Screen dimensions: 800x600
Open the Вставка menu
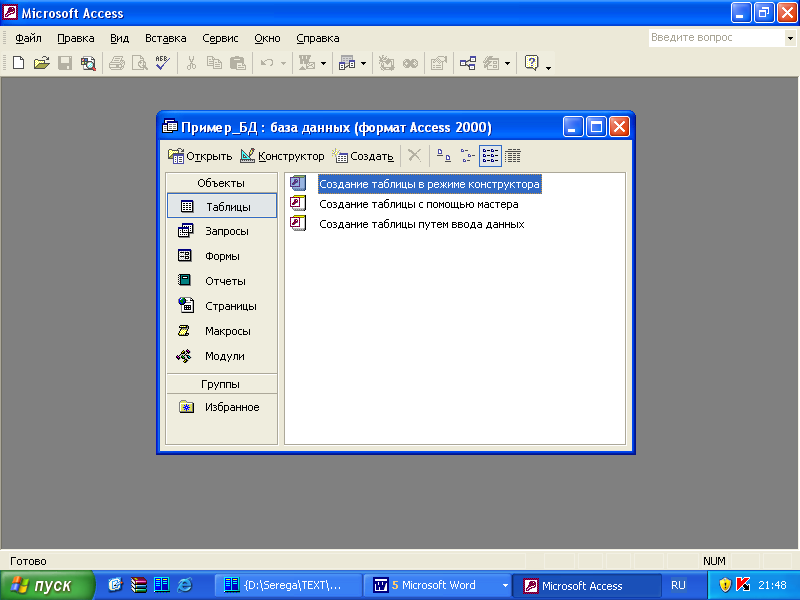pyautogui.click(x=165, y=38)
